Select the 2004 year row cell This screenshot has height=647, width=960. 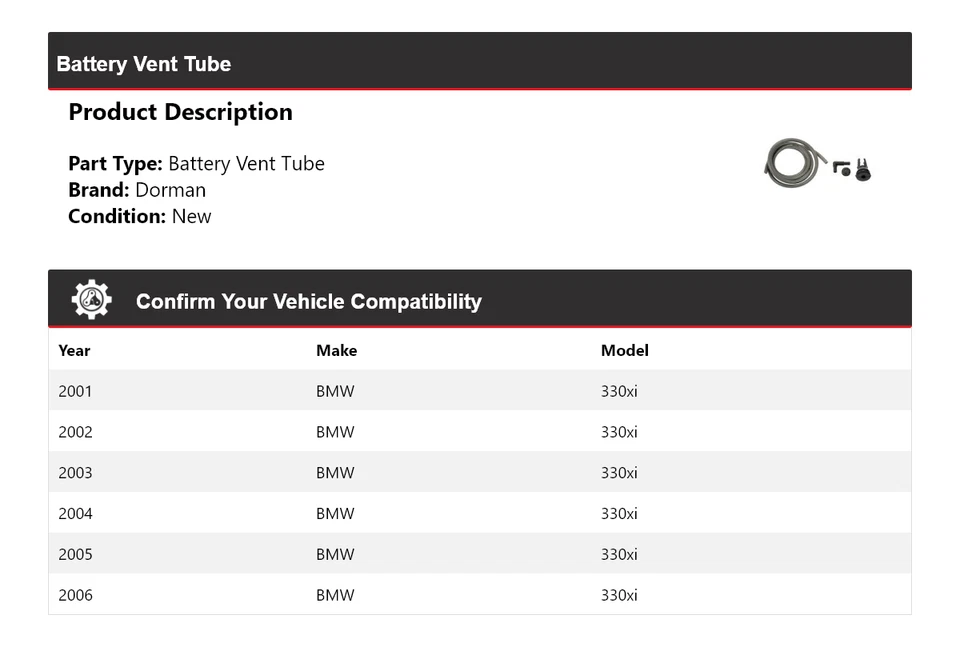pos(75,514)
